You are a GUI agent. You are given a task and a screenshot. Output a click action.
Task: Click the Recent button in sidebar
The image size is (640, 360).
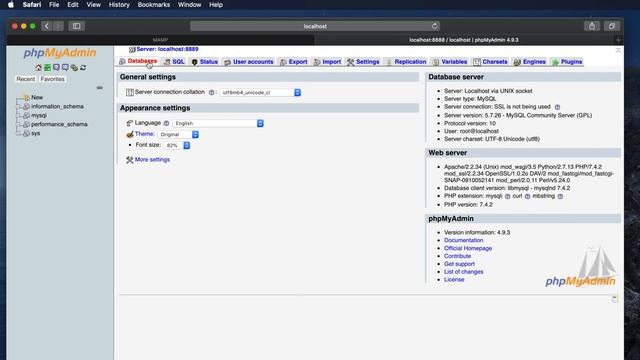(x=26, y=79)
